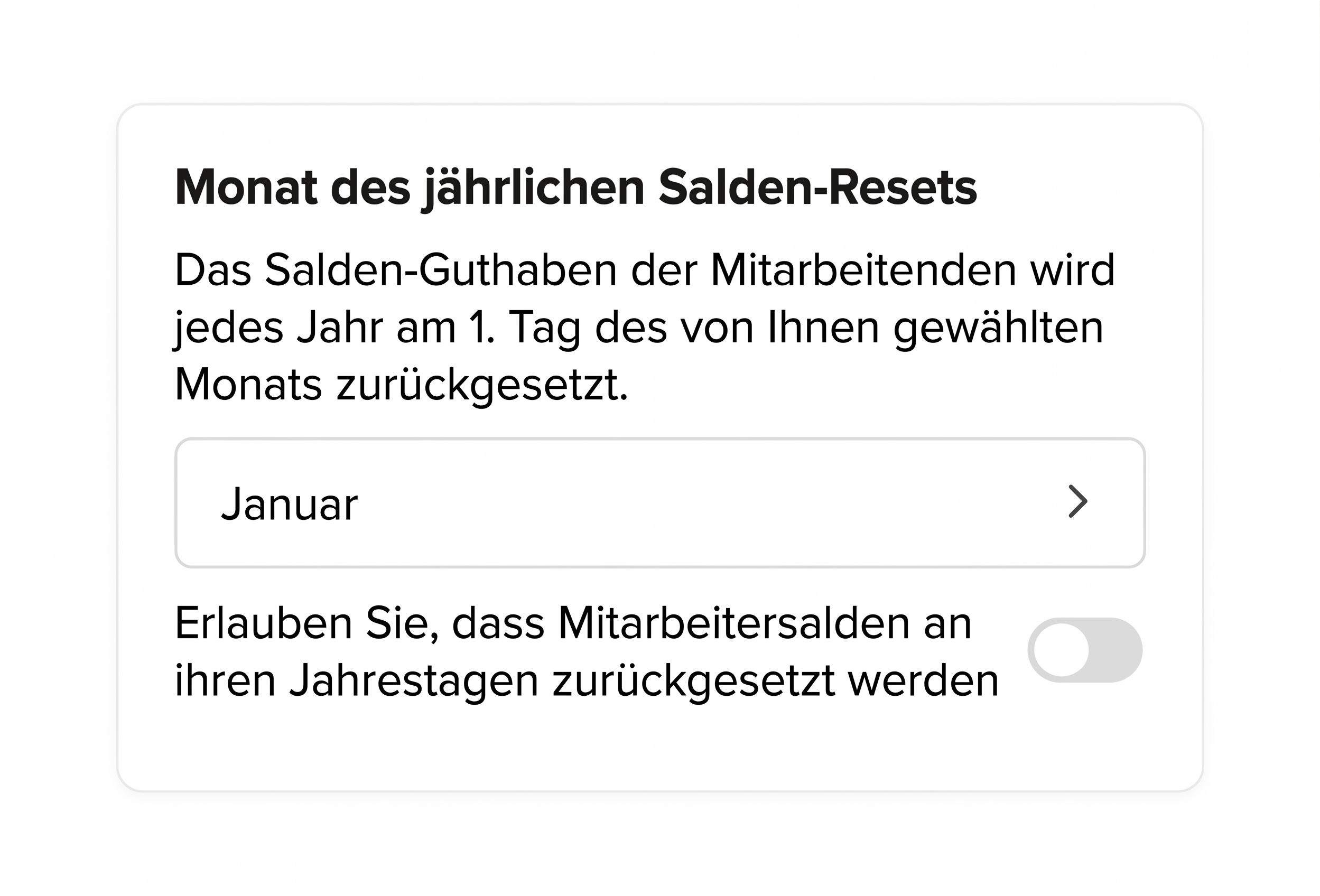The height and width of the screenshot is (896, 1320).
Task: Enable the Jahrestagen reset toggle
Action: [1084, 650]
